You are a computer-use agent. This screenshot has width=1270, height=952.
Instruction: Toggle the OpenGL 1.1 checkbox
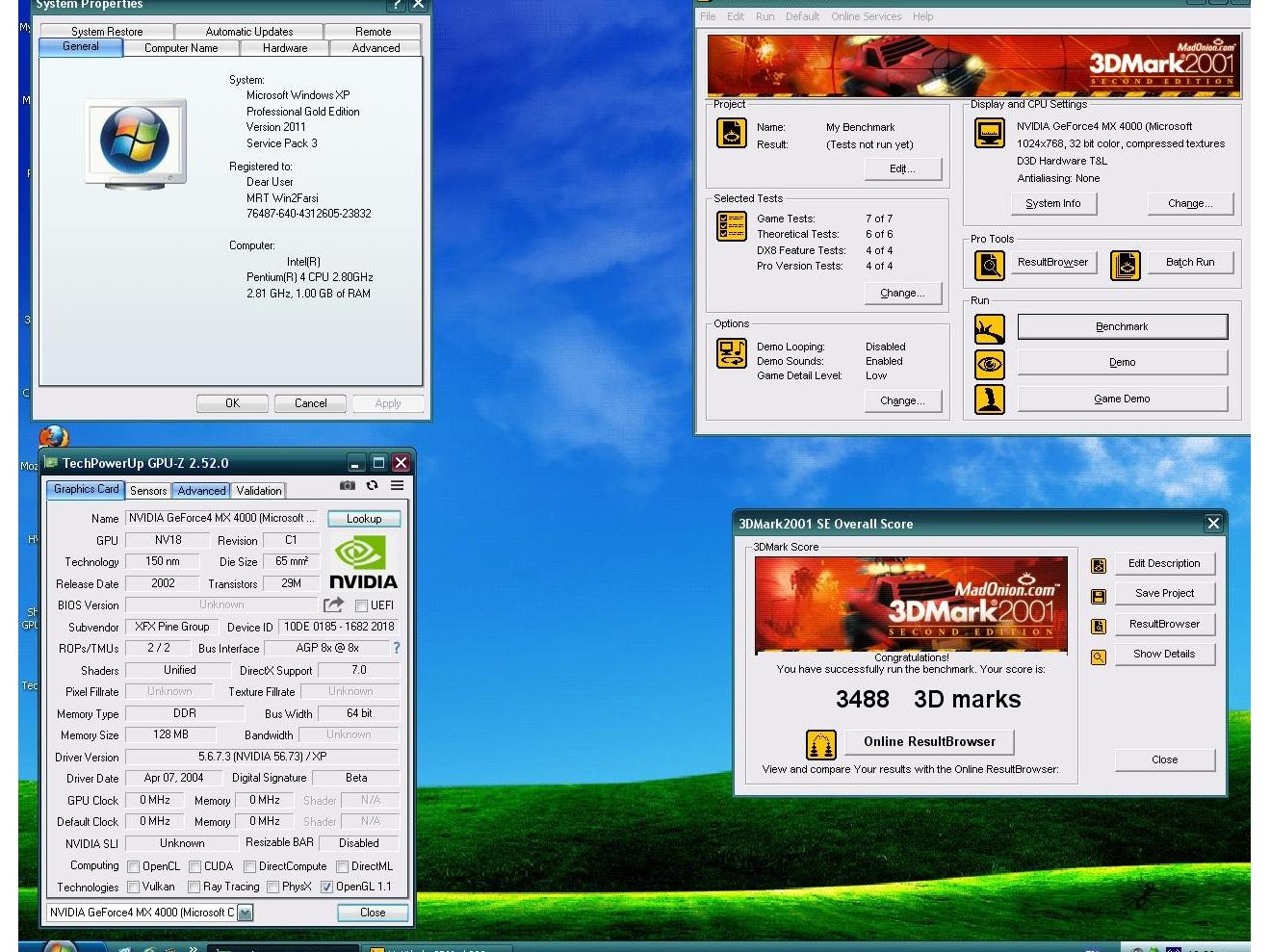pos(326,887)
